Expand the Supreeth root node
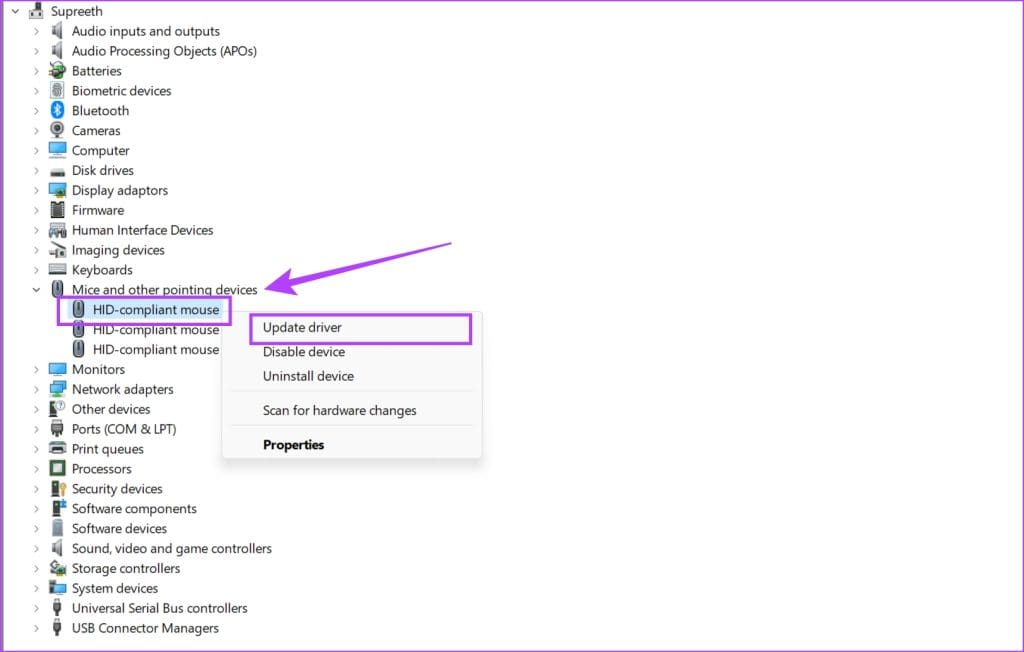This screenshot has width=1024, height=652. [14, 11]
